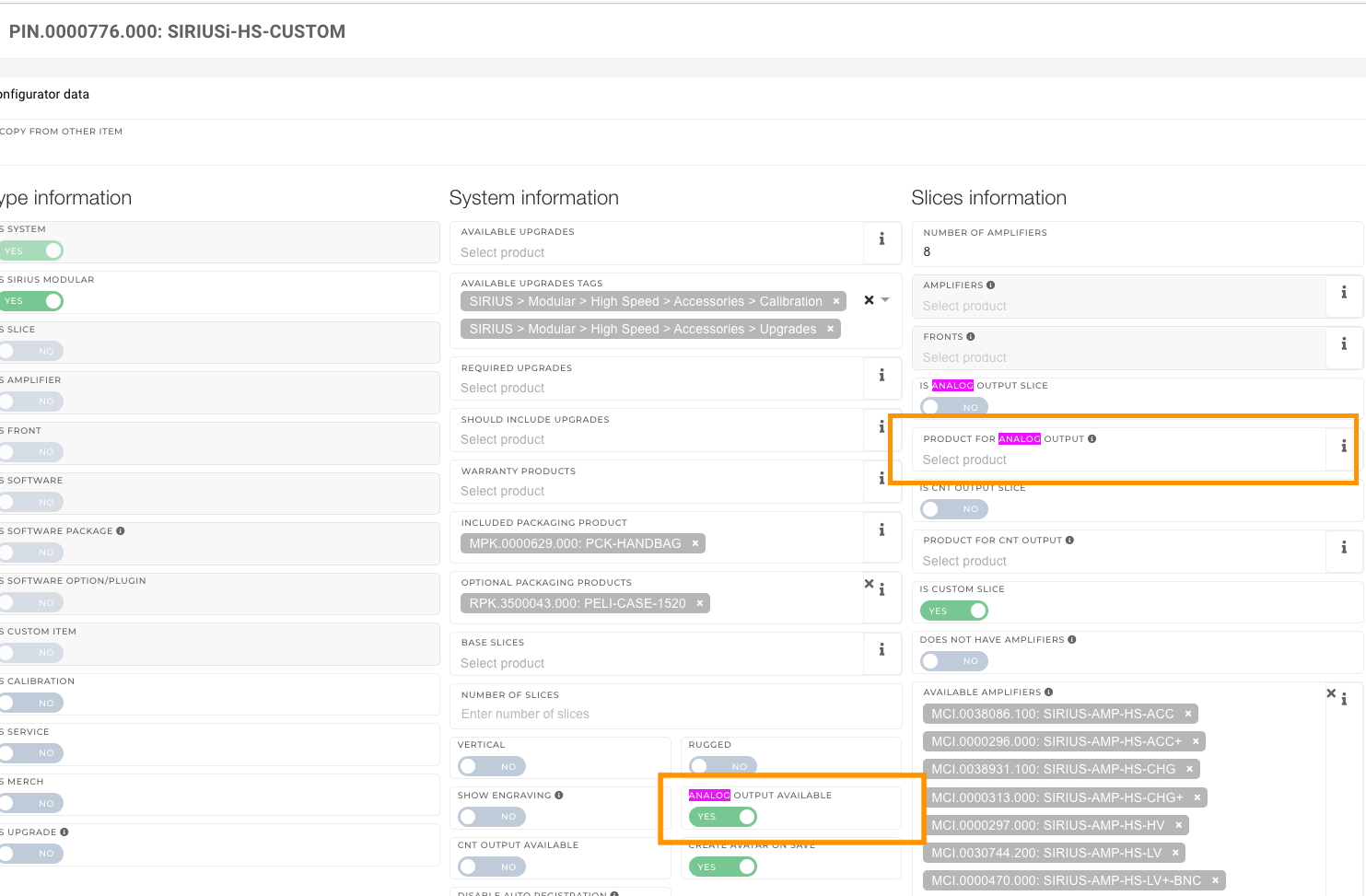Image resolution: width=1366 pixels, height=896 pixels.
Task: Enable Is Analog Output Slice switch
Action: pos(954,407)
